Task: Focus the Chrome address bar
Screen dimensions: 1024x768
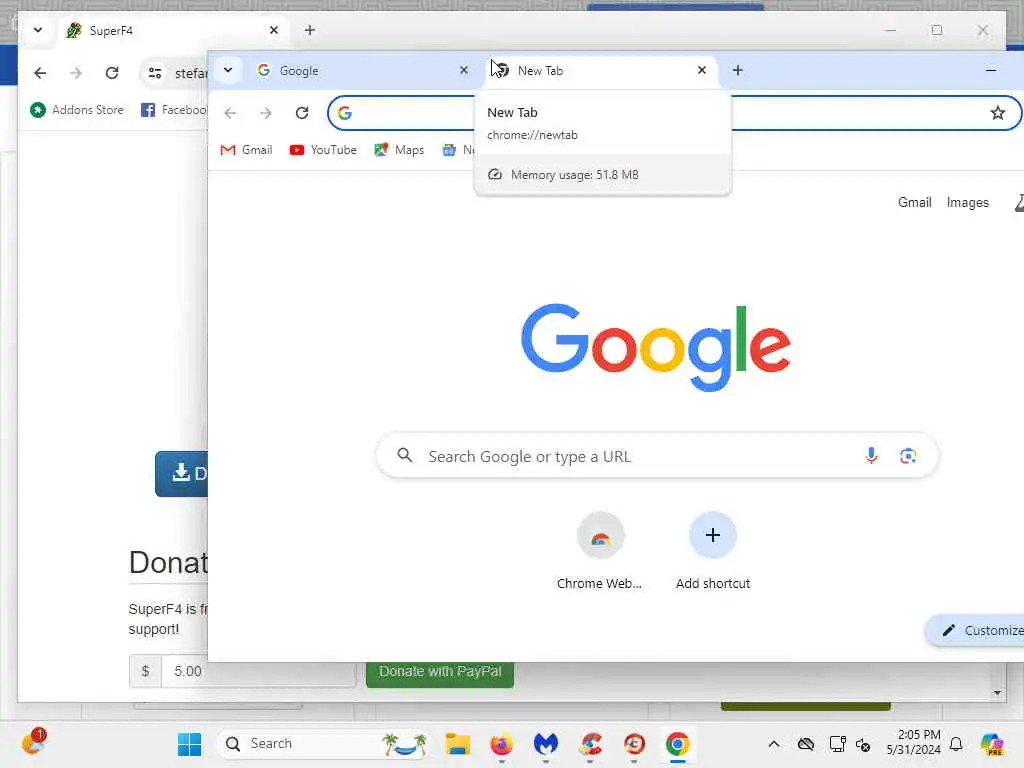Action: [675, 113]
